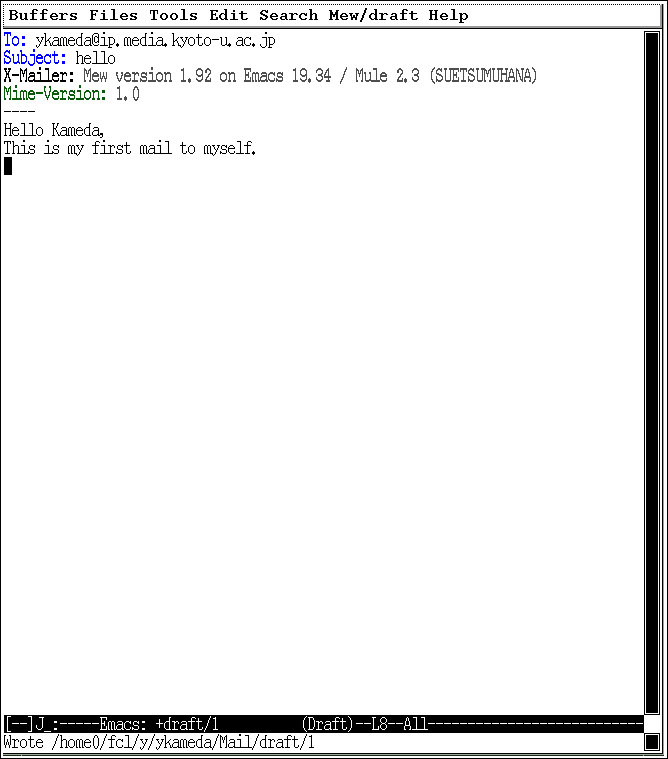The height and width of the screenshot is (759, 668).
Task: Open the Help menu
Action: click(448, 15)
